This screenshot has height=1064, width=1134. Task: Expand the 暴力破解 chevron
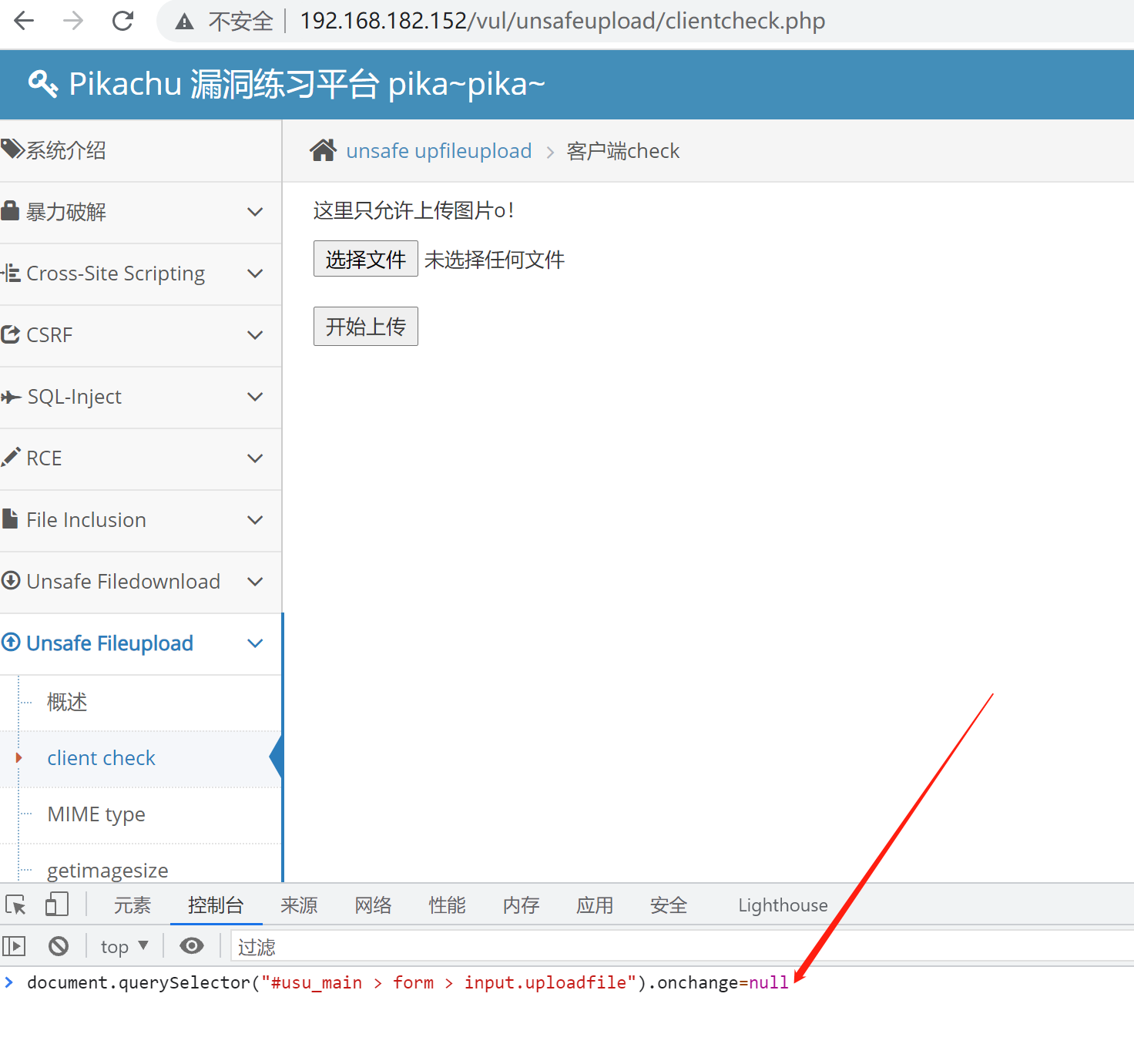pos(255,212)
